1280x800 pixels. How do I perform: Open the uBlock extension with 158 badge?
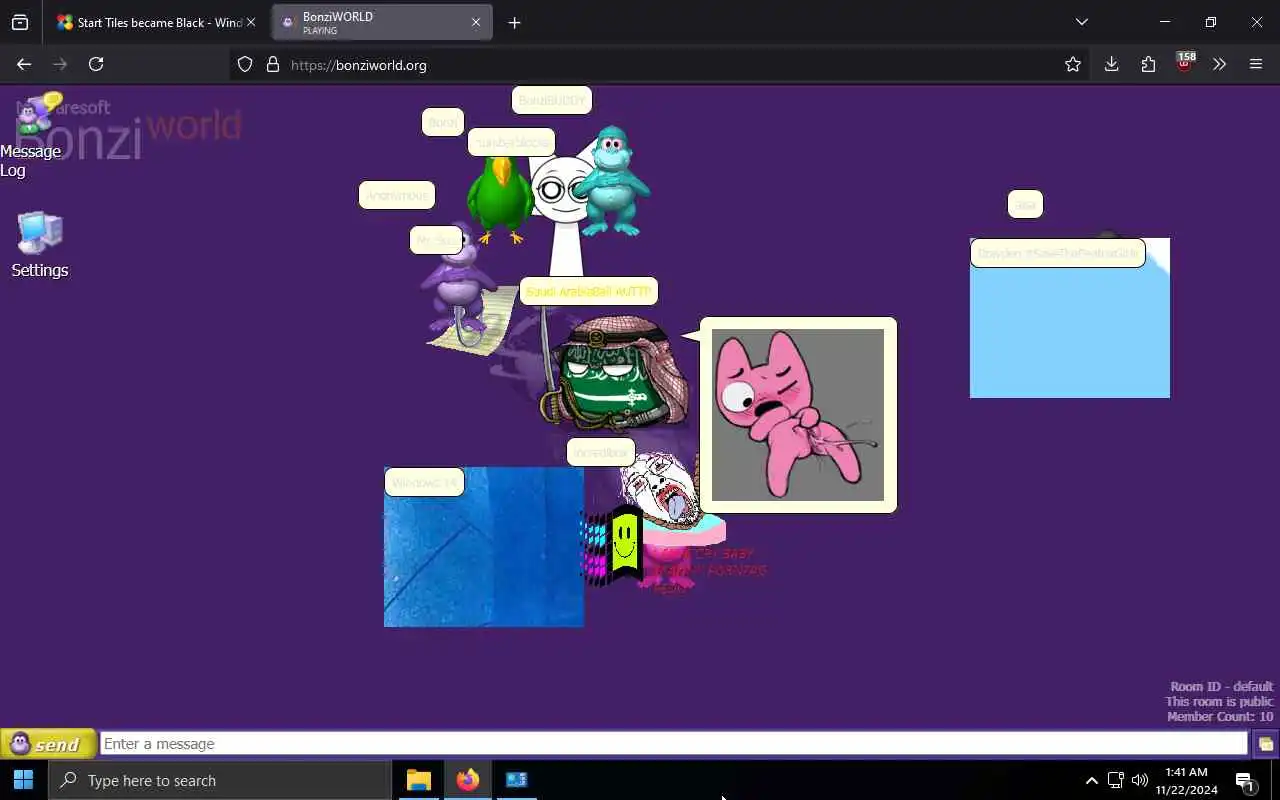(1185, 64)
